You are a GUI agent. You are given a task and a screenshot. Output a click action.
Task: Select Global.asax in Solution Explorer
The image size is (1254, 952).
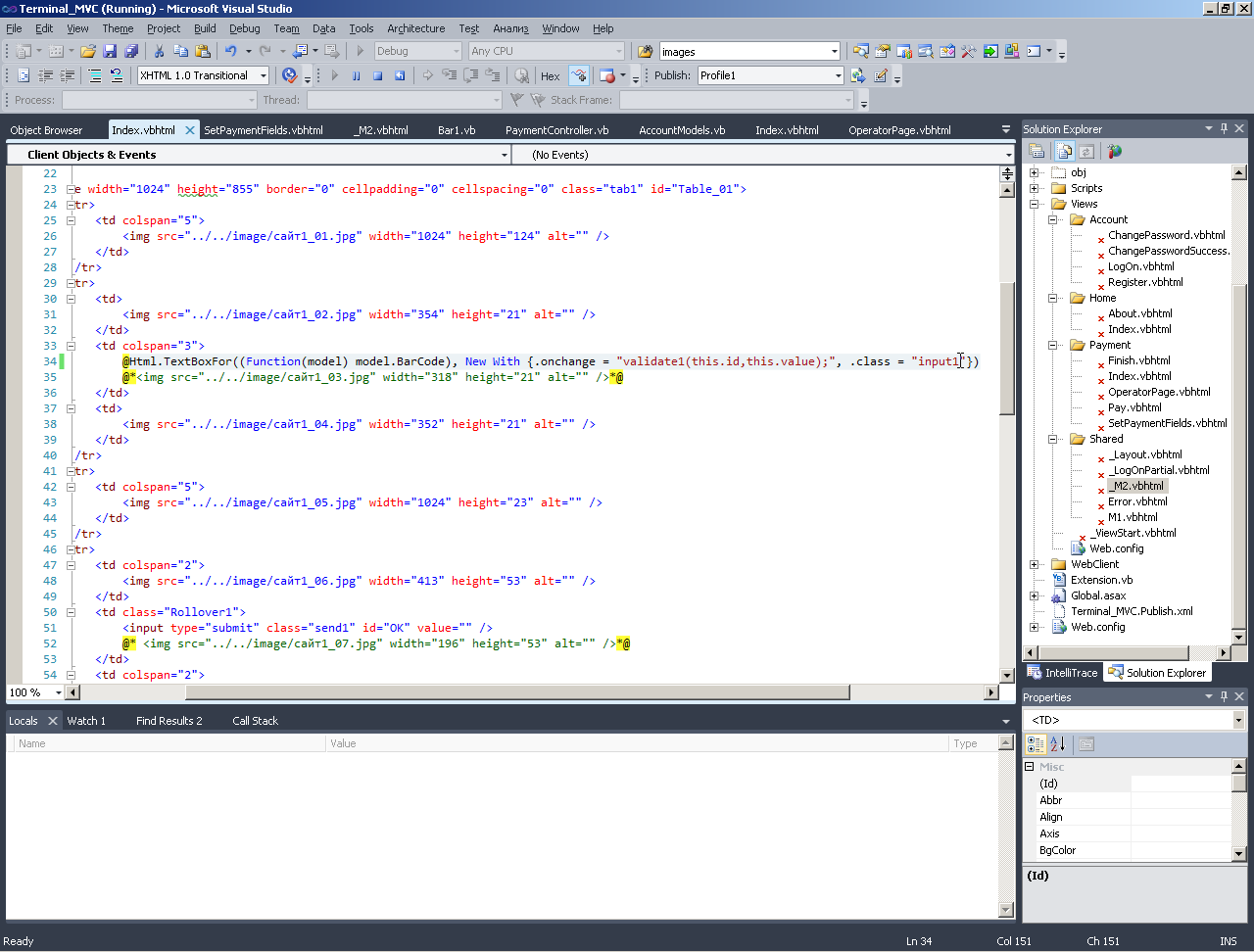(1098, 595)
